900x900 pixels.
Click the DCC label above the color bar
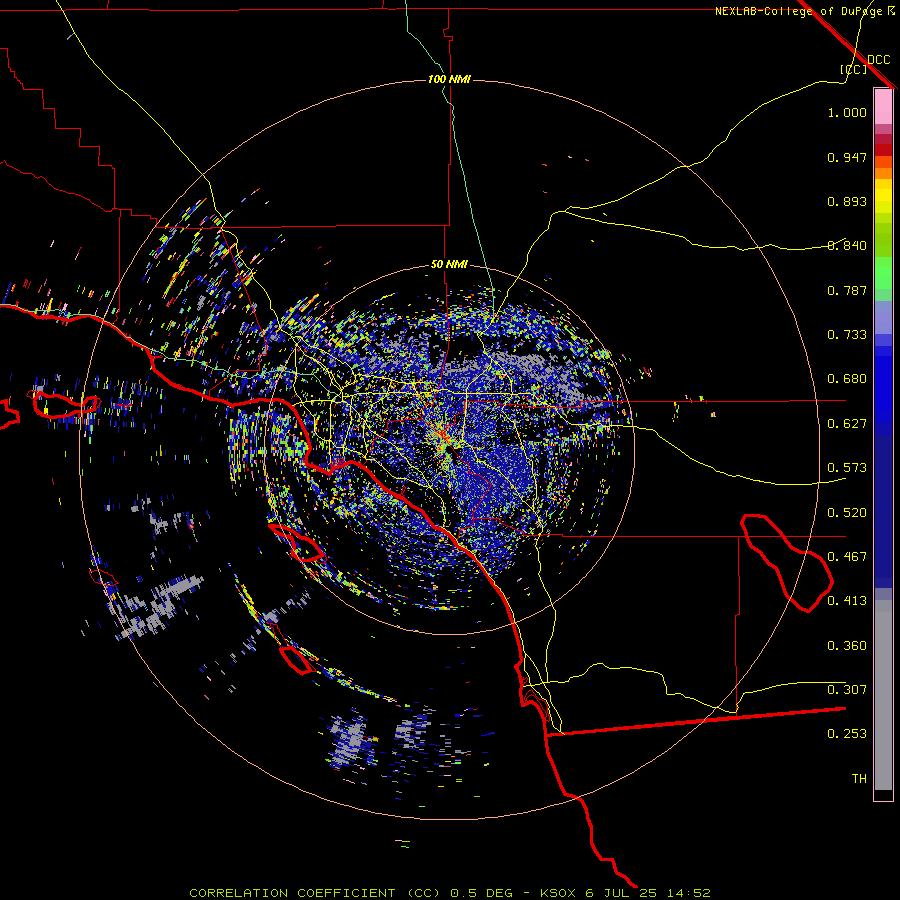(878, 60)
